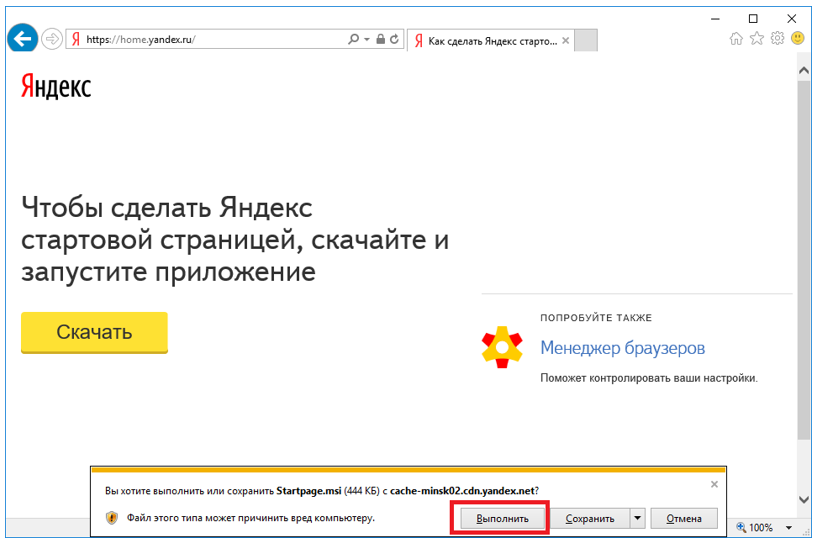Click the Startpage.msi file name text
Viewport: 819px width, 542px height.
coord(309,491)
